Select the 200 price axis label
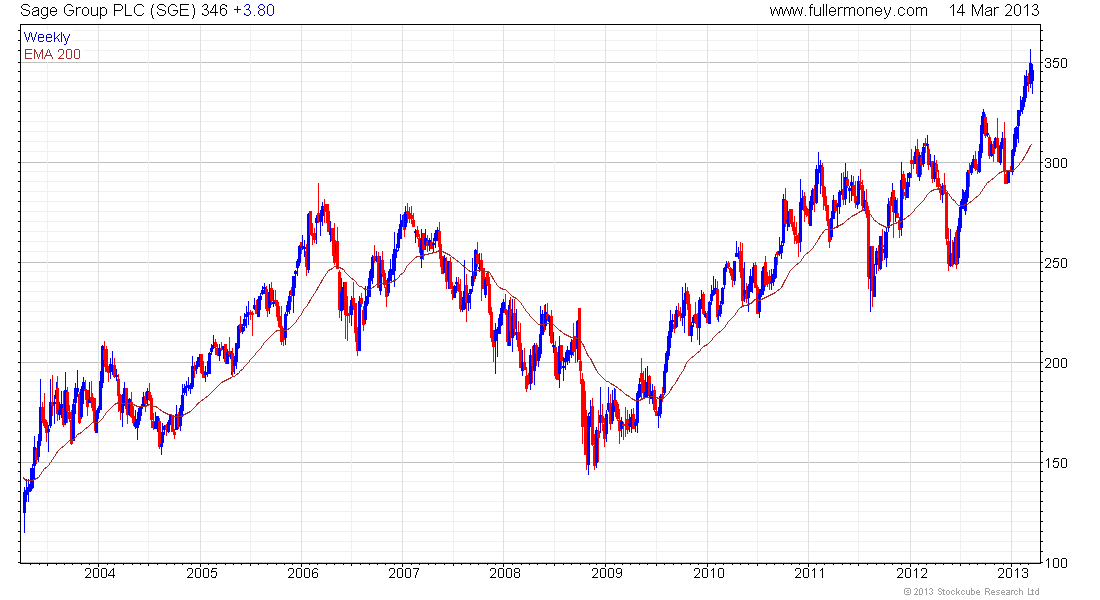Screen dimensions: 1100x600 (1056, 363)
